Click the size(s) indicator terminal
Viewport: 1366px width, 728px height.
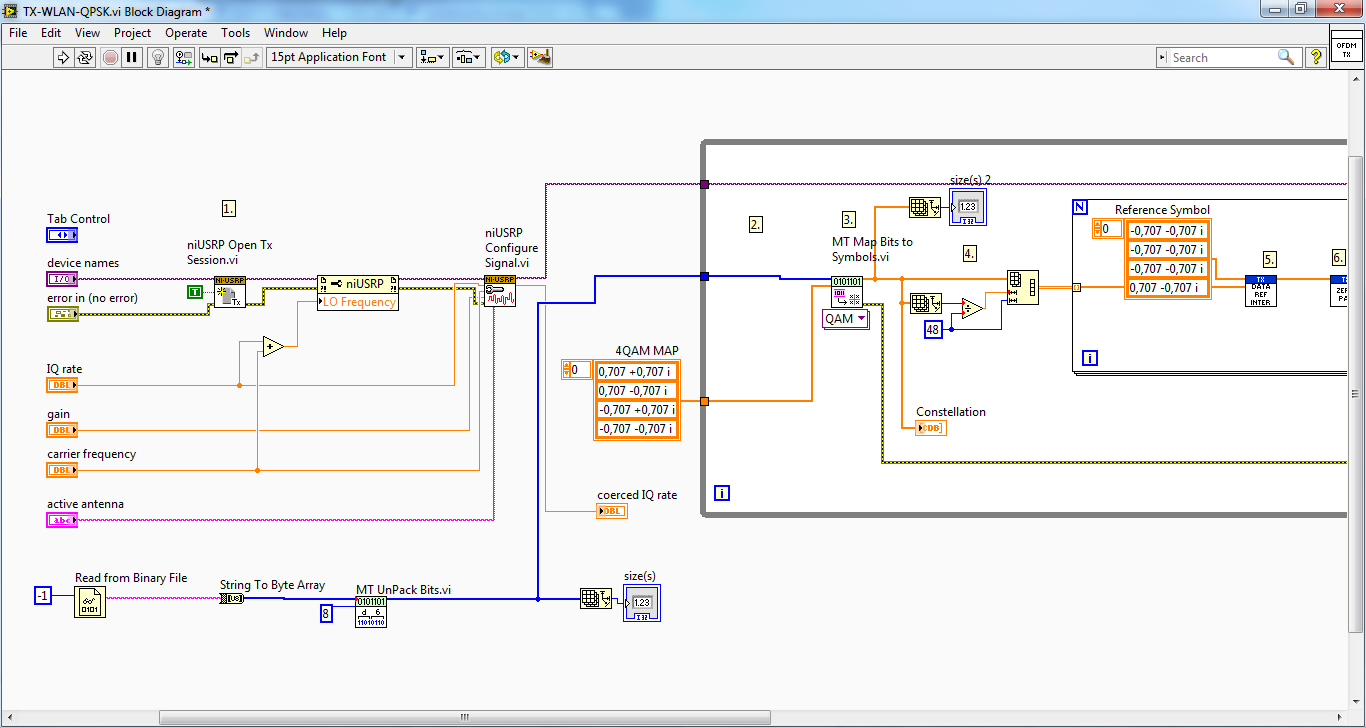tap(642, 603)
